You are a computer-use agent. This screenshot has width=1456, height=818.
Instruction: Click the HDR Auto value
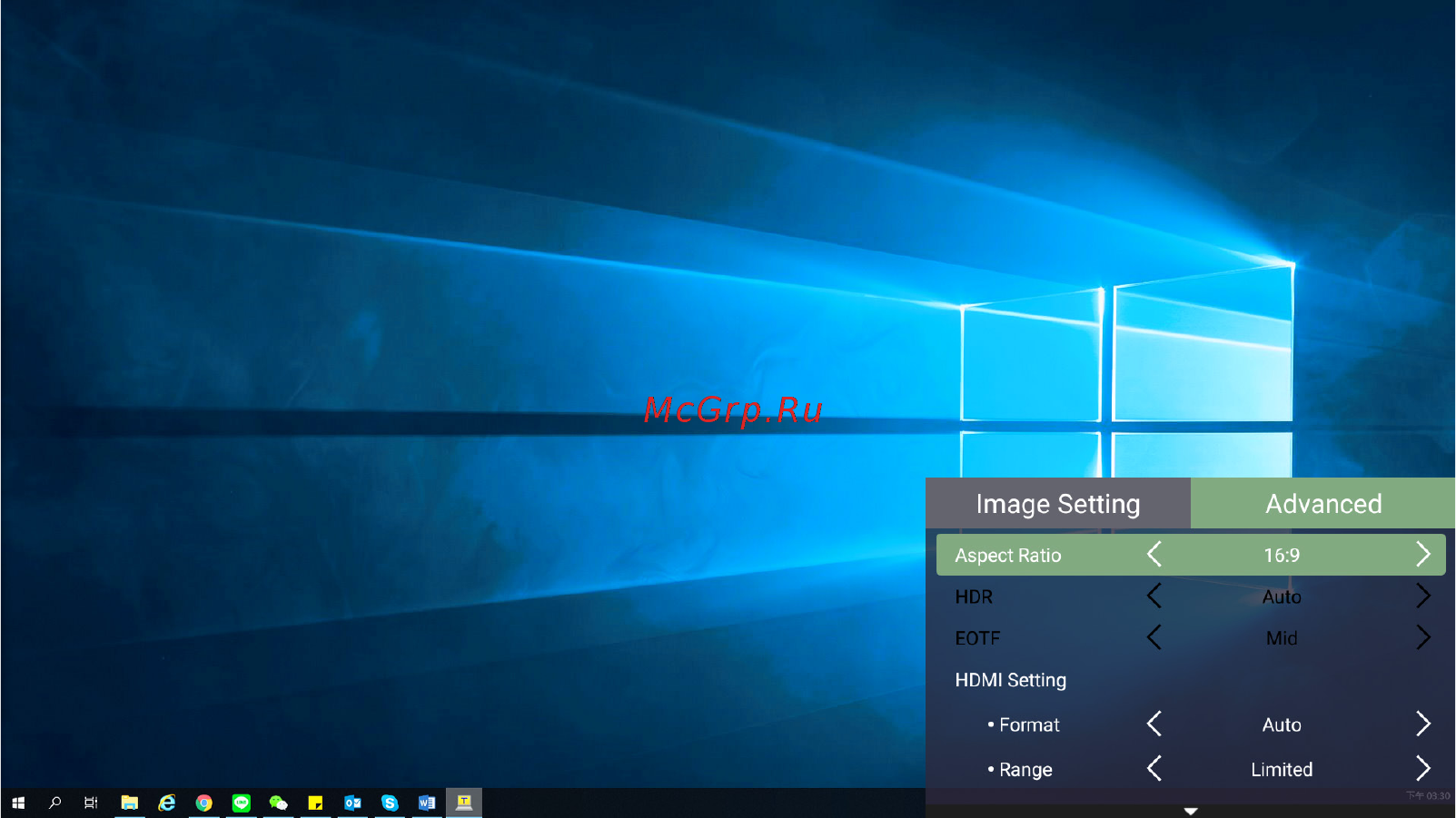(1282, 597)
